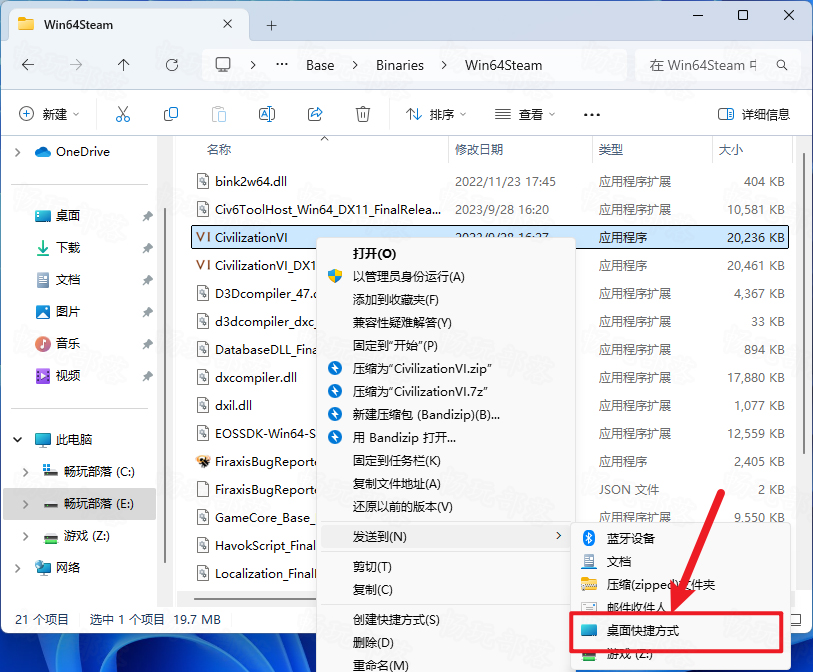The width and height of the screenshot is (813, 672).
Task: Open the 排序 sort dropdown
Action: (x=436, y=114)
